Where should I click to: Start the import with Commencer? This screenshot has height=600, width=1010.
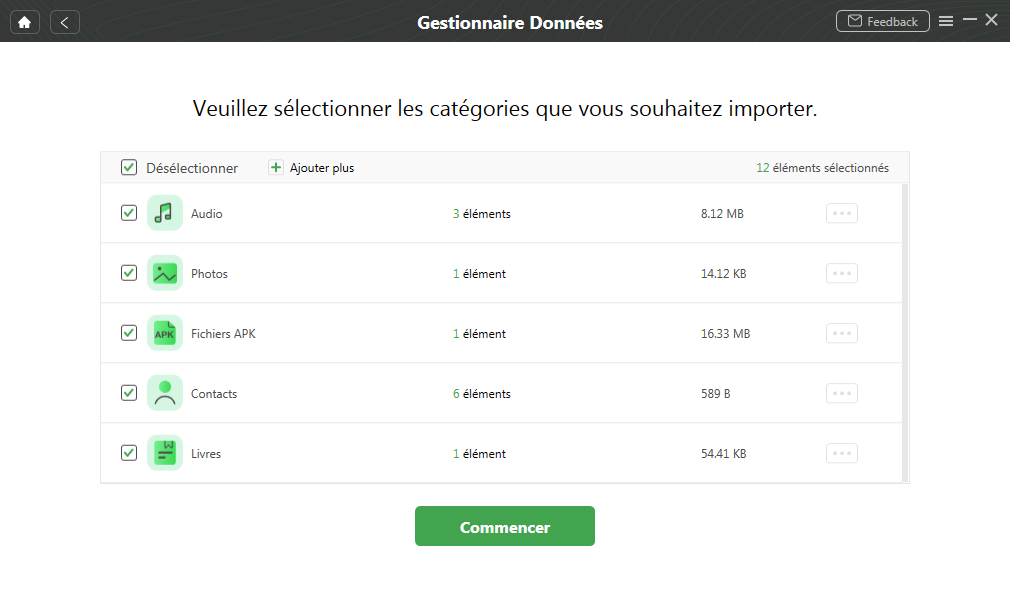pyautogui.click(x=504, y=526)
